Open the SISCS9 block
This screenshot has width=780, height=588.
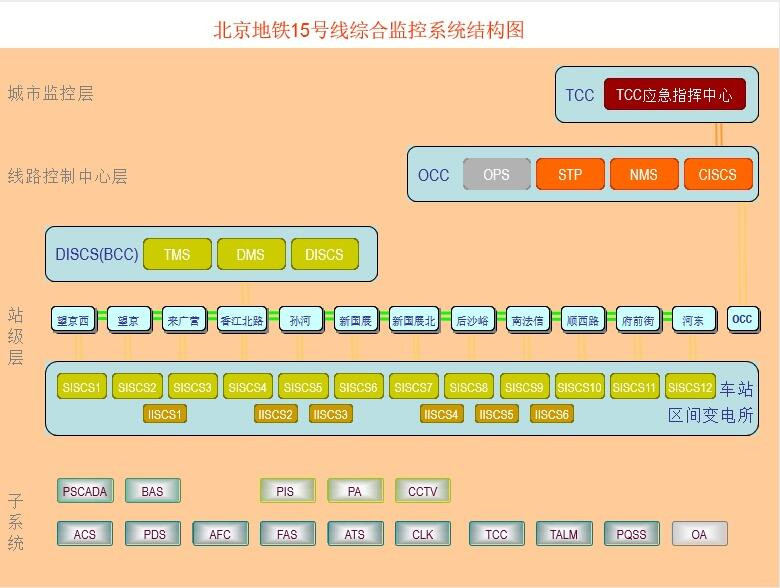524,387
